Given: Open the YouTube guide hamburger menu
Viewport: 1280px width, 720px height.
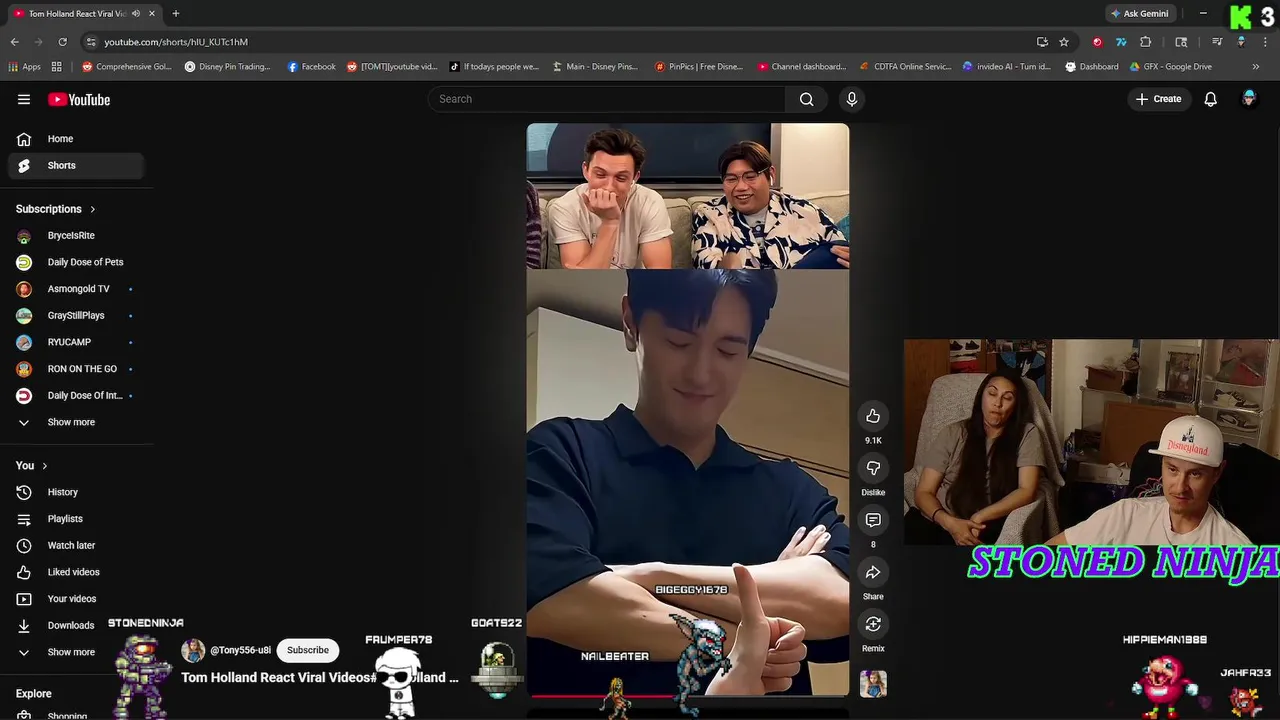Looking at the screenshot, I should tap(24, 99).
